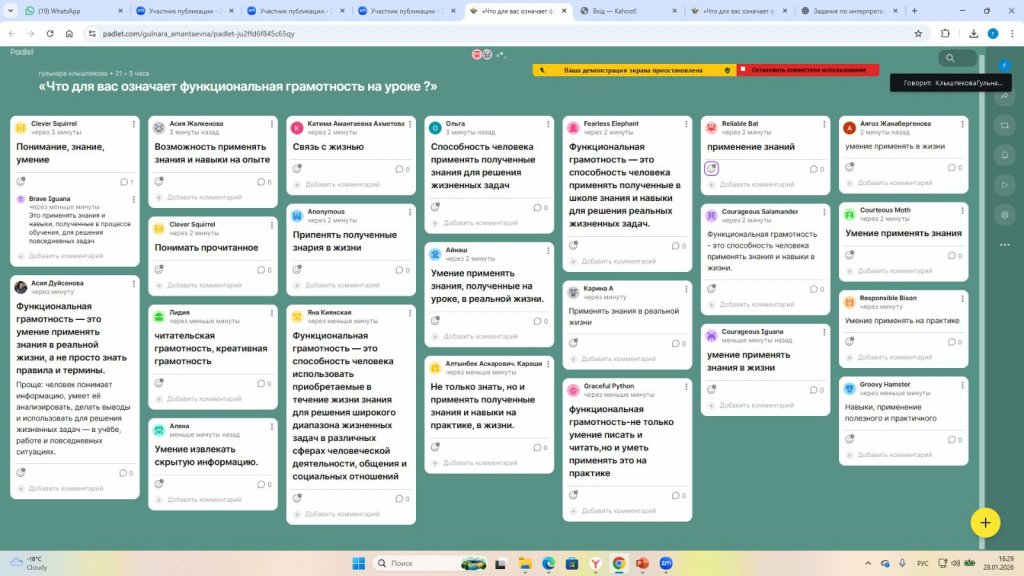
Task: Click the share arrow icon in the right sidebar
Action: [x=1005, y=95]
